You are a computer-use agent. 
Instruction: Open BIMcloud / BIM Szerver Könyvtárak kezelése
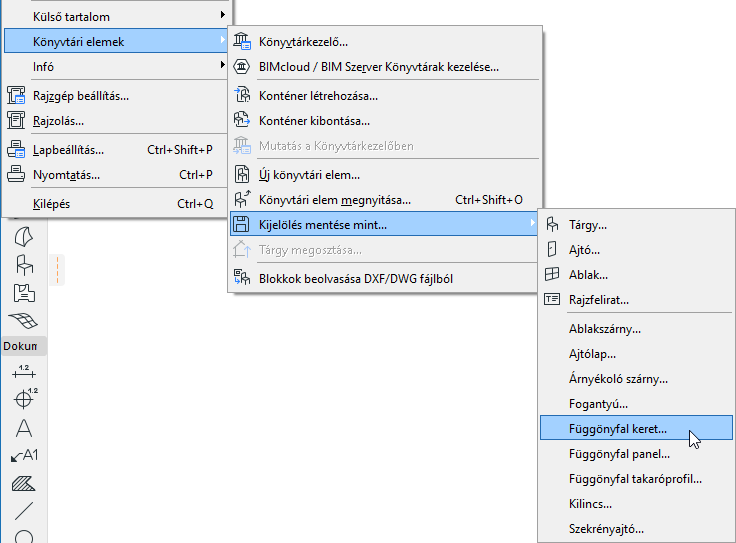(385, 67)
